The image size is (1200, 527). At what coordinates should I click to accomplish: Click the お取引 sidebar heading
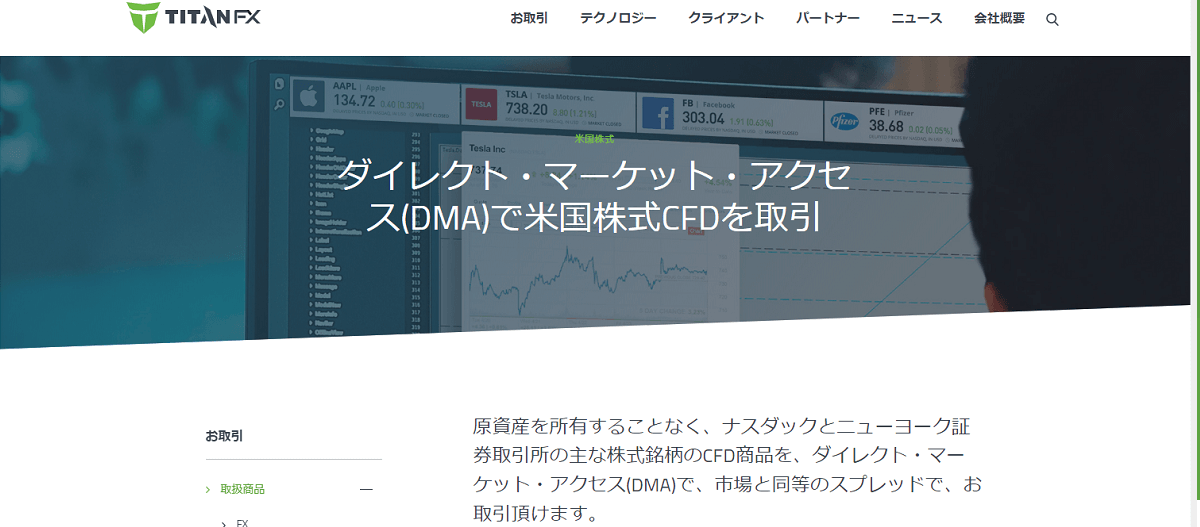(x=224, y=436)
